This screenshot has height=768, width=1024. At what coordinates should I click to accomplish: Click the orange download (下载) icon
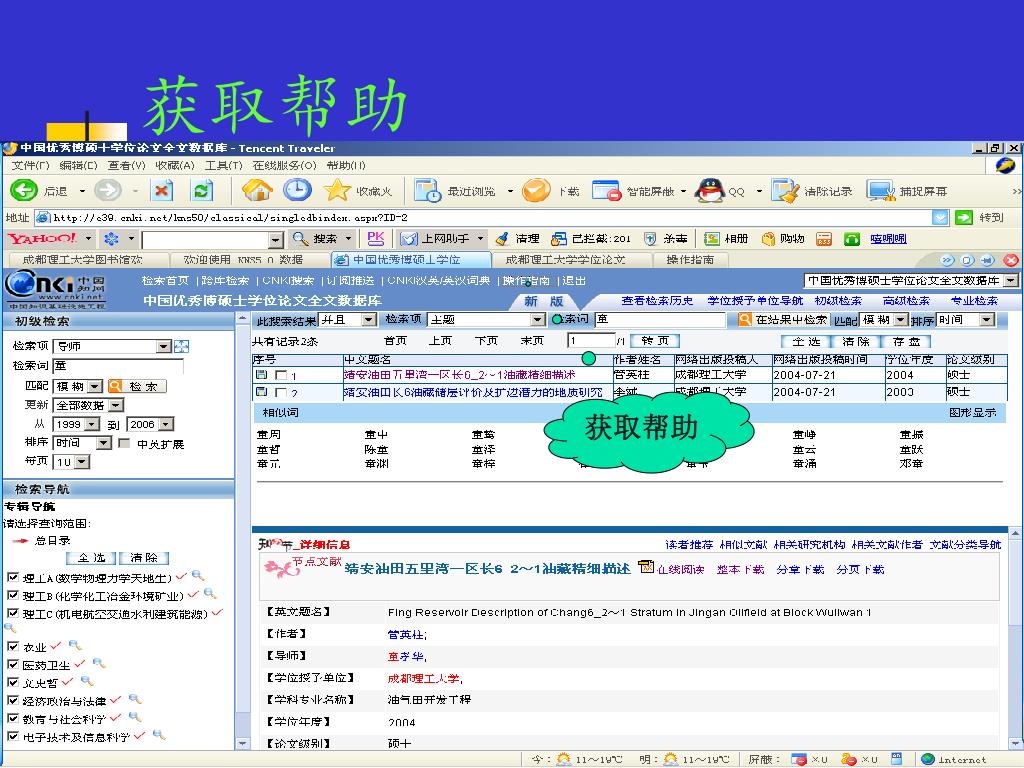[x=536, y=191]
